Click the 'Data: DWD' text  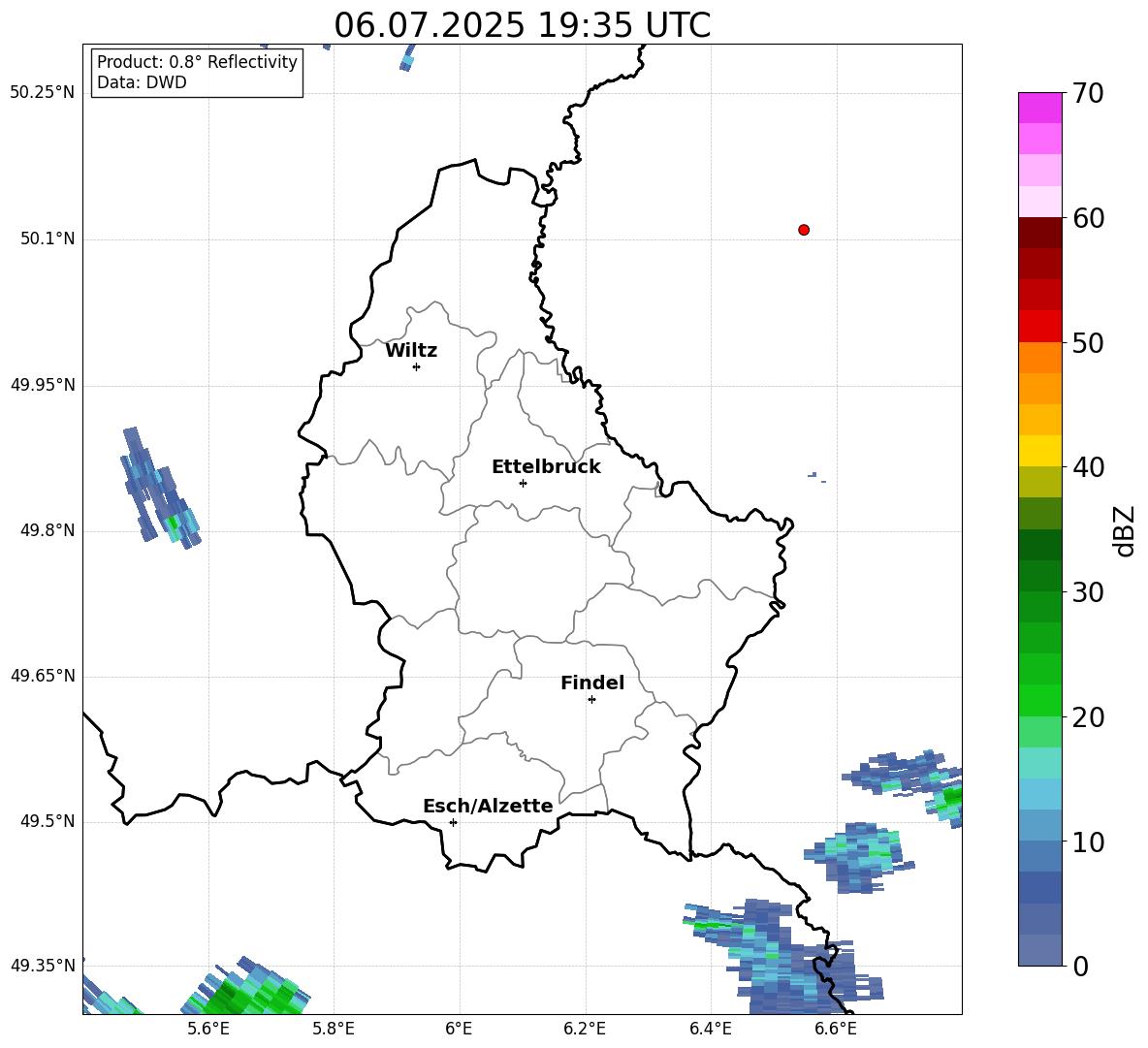pyautogui.click(x=142, y=82)
